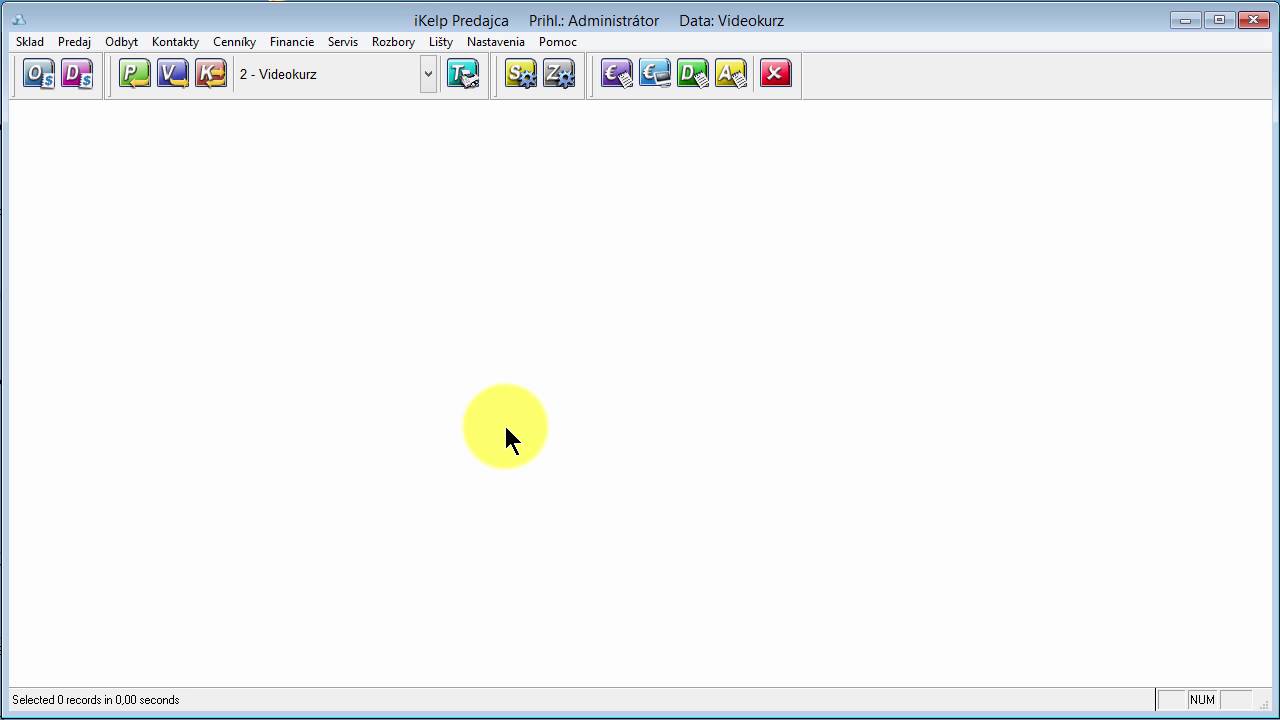Click the green D document icon
1280x720 pixels.
(693, 74)
